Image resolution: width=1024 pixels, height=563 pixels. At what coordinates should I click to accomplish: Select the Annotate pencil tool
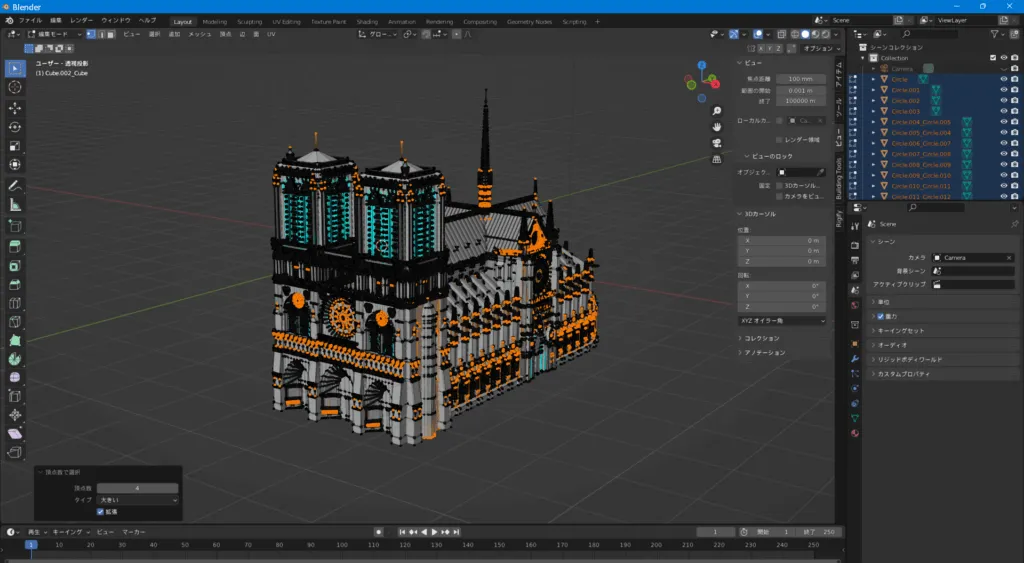(15, 186)
